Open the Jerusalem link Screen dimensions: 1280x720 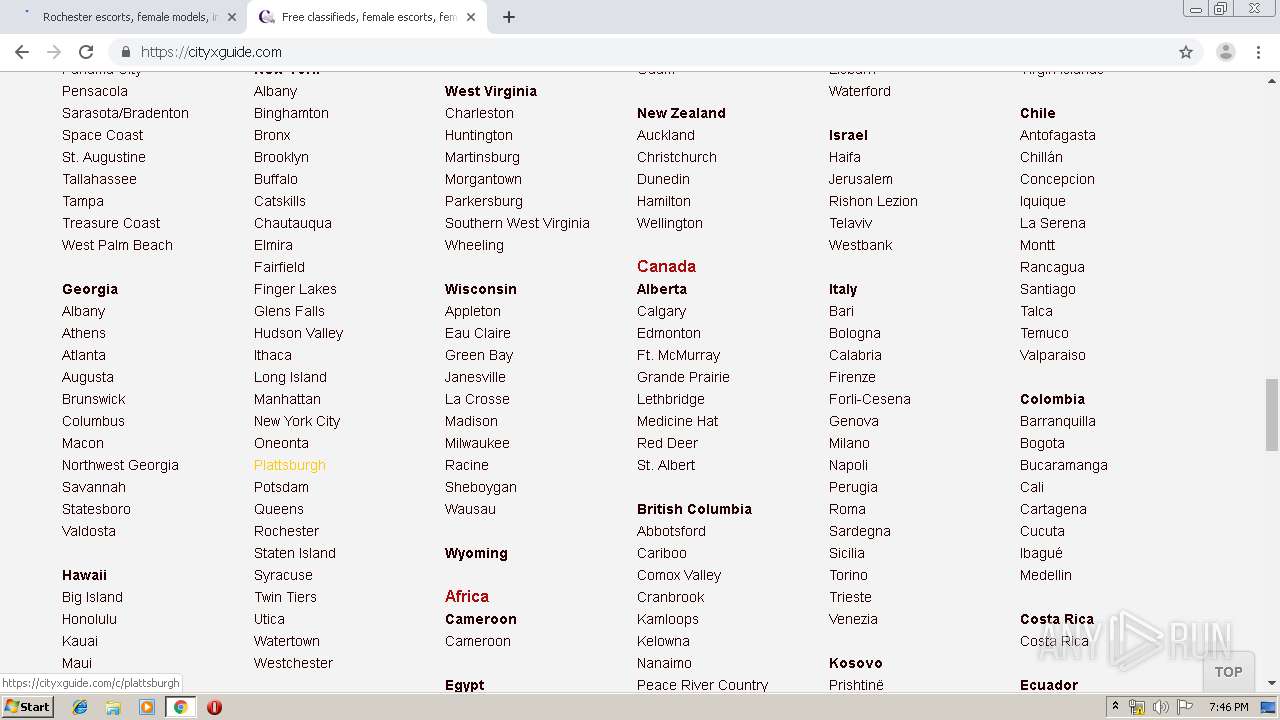pyautogui.click(x=860, y=179)
